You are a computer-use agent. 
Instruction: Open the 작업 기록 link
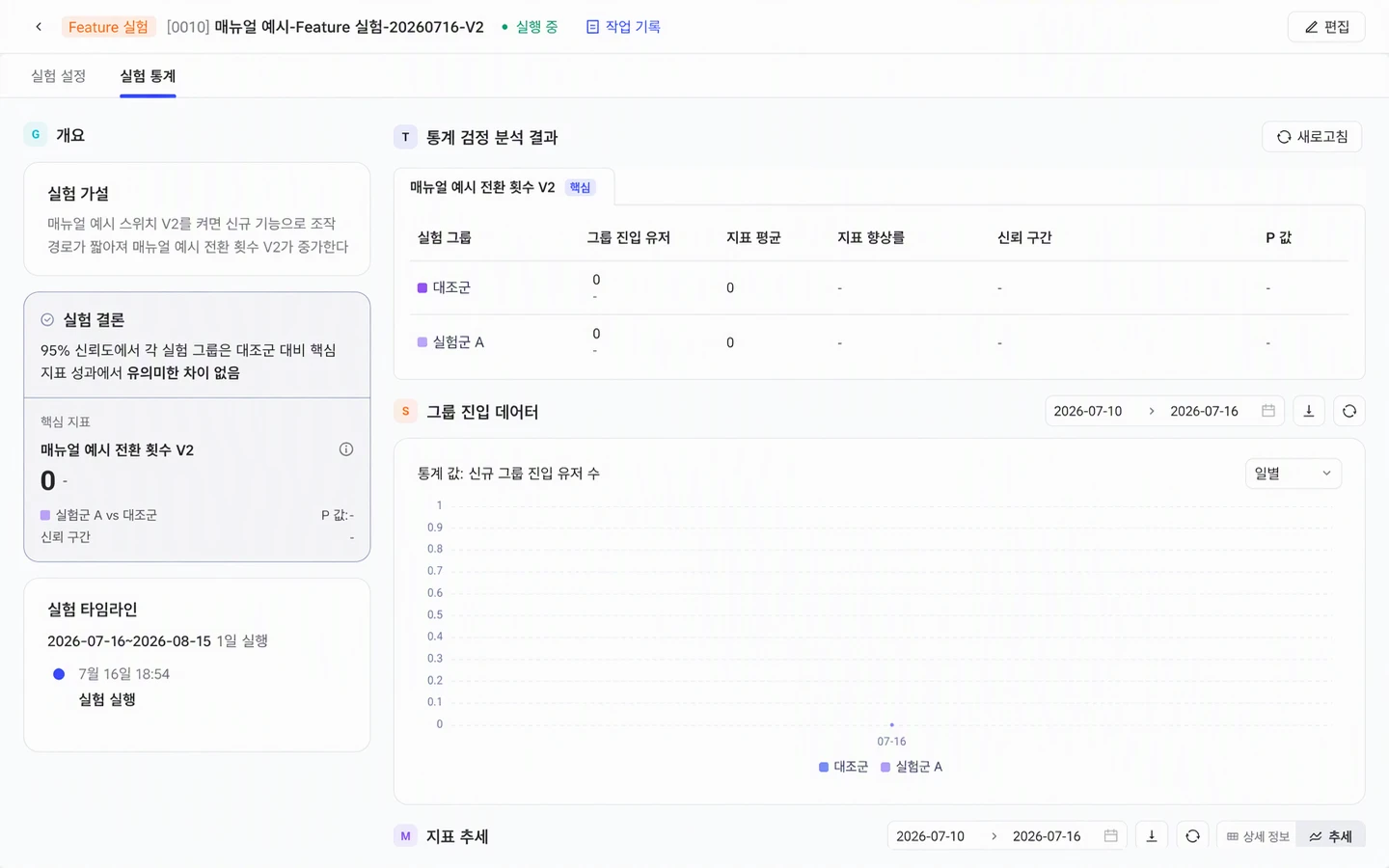pos(623,27)
